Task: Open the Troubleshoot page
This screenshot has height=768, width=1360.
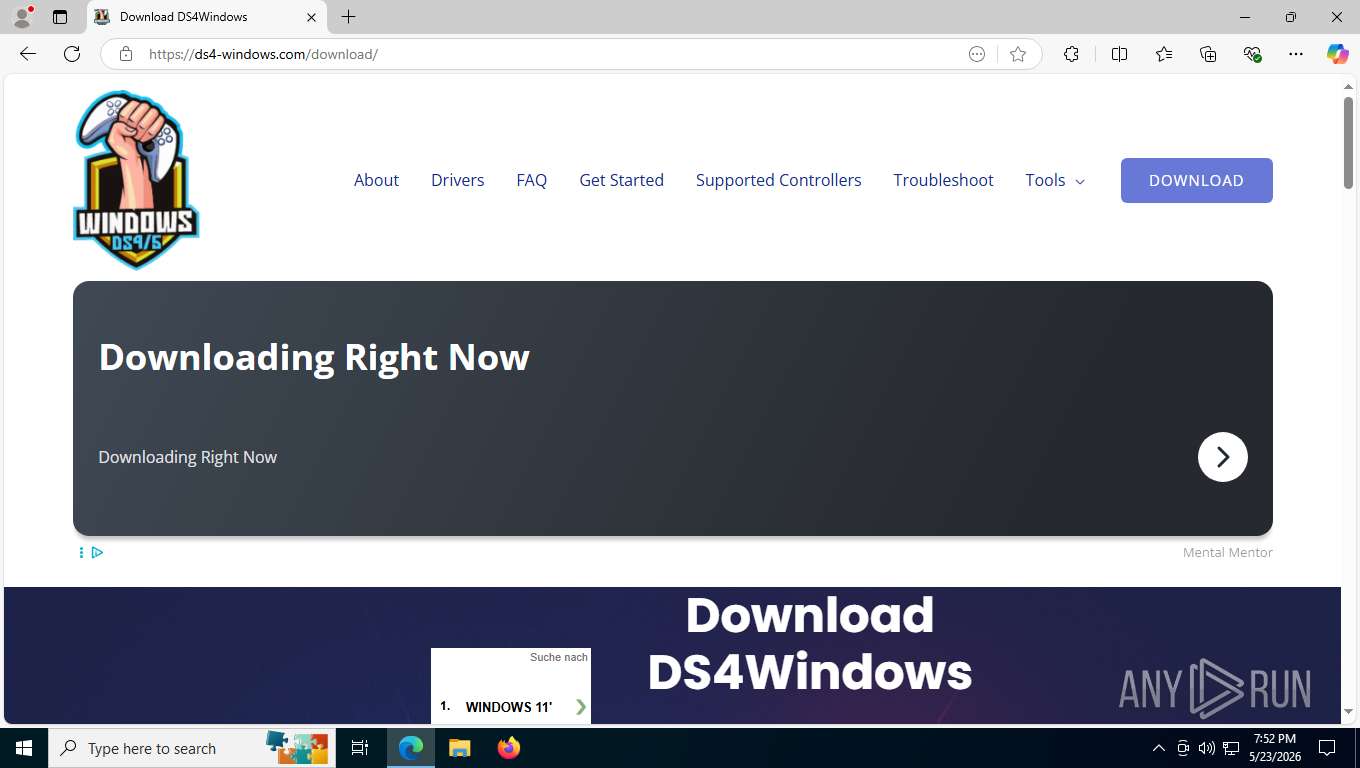Action: [943, 180]
